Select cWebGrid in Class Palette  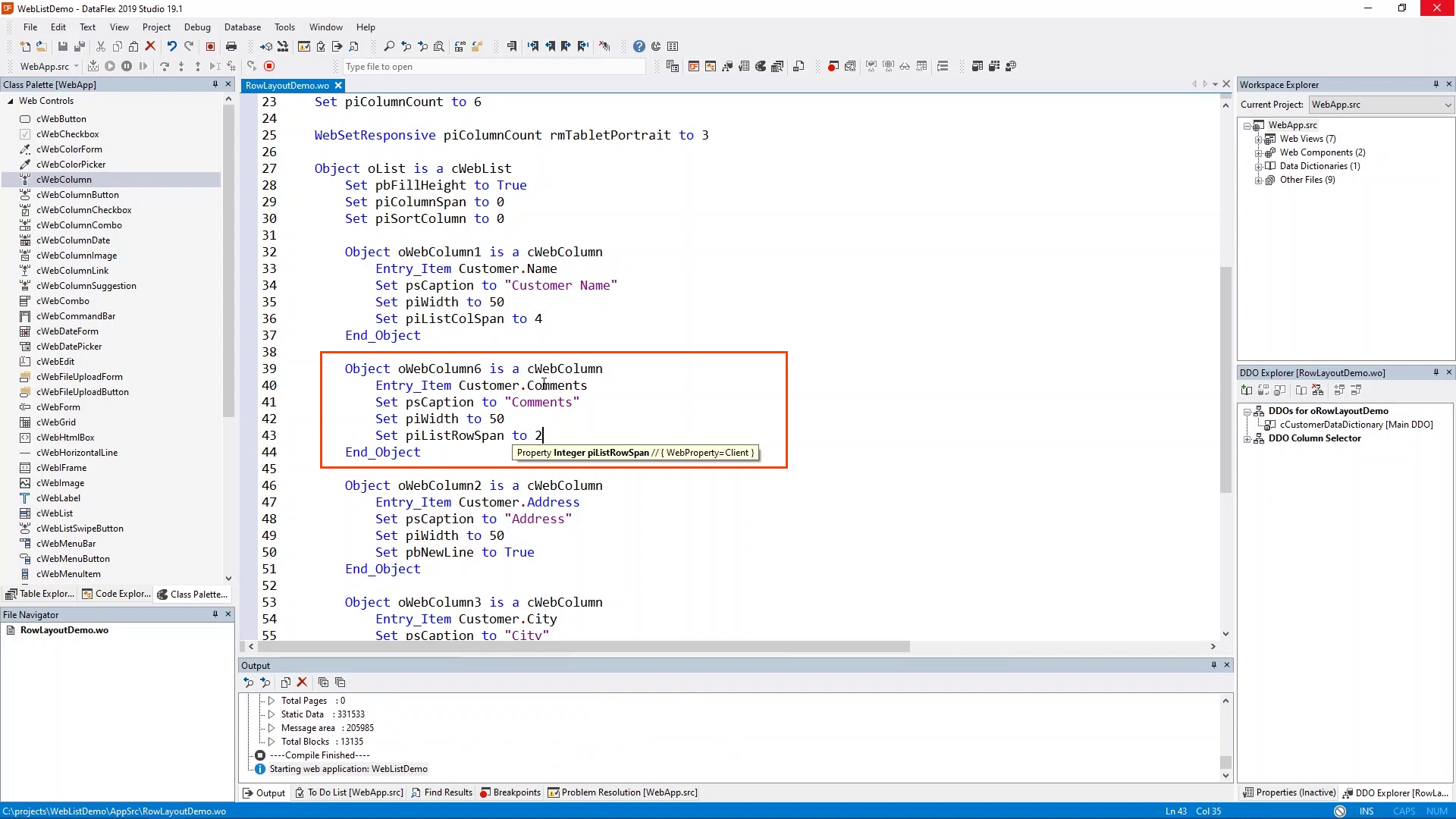(x=56, y=422)
